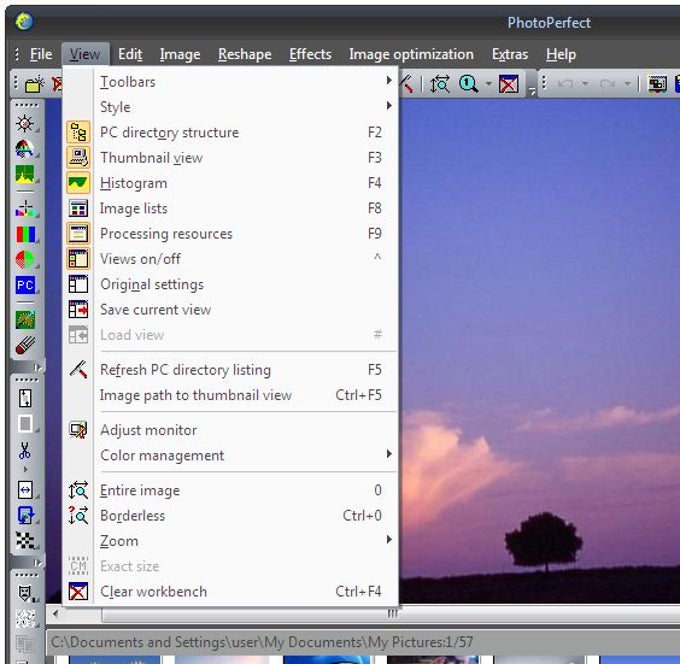Click the brightness sun tool icon
This screenshot has width=680, height=664.
click(x=25, y=124)
